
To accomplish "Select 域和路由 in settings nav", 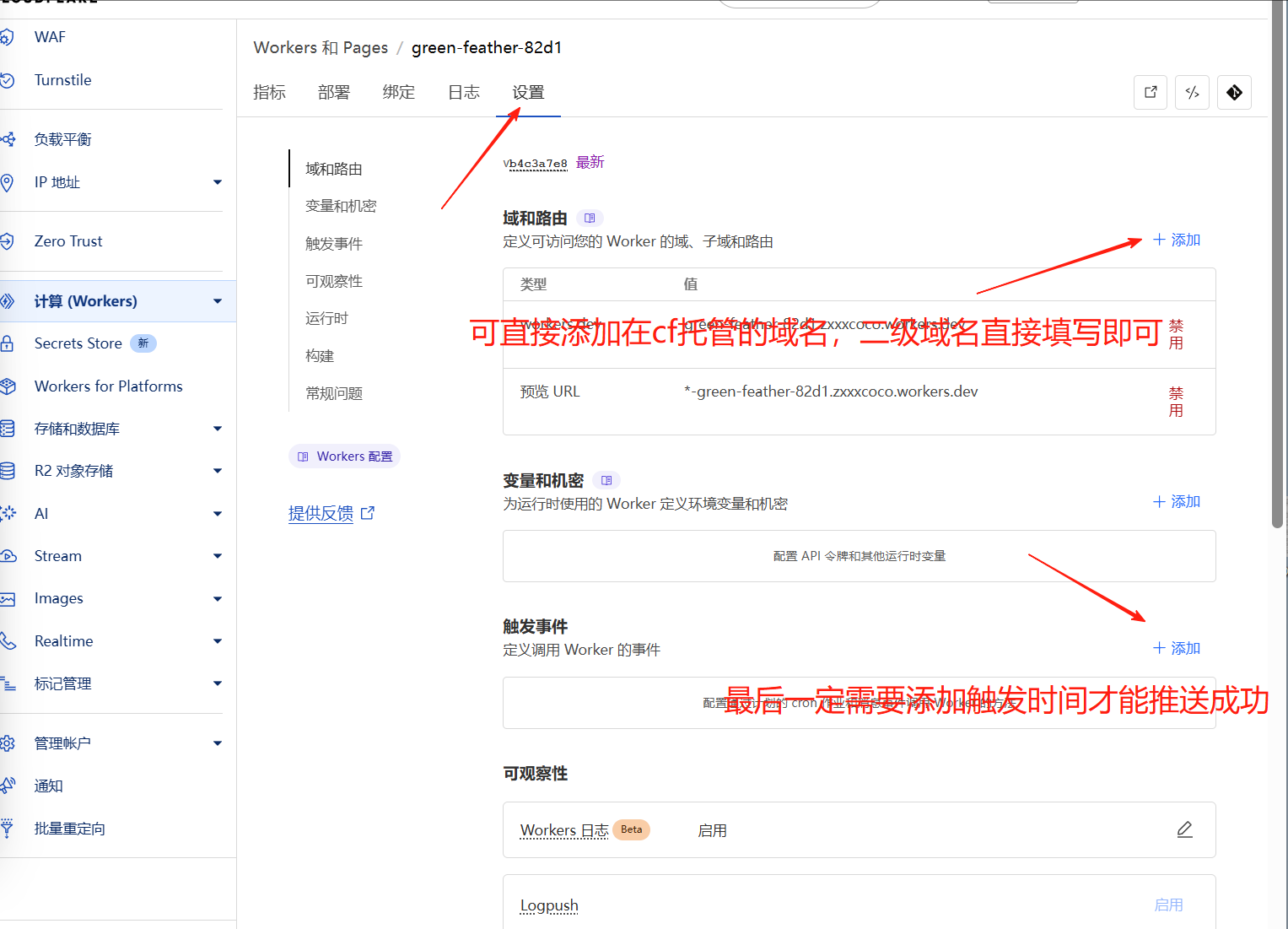I will tap(334, 169).
